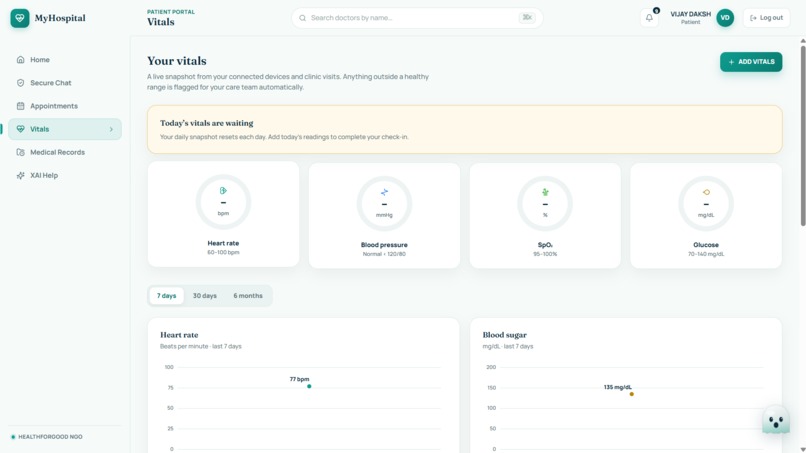Click the 70-140 mg/dL range text
This screenshot has height=453, width=806.
[x=706, y=254]
